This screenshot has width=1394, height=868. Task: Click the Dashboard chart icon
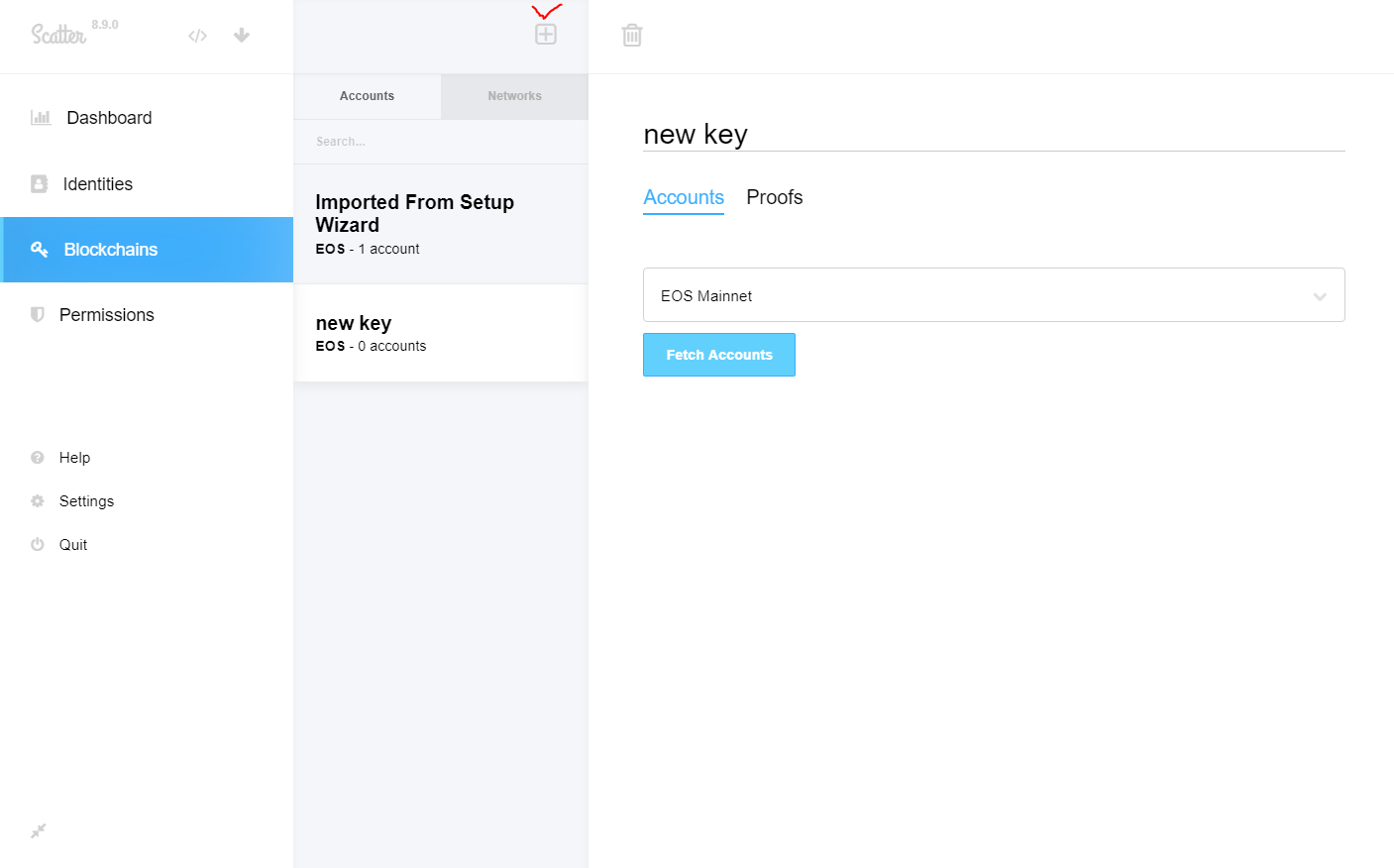click(x=41, y=117)
